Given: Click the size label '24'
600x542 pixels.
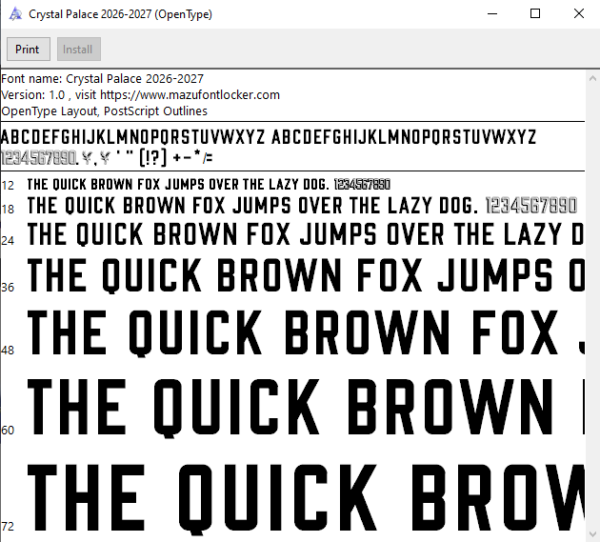Looking at the screenshot, I should 8,240.
